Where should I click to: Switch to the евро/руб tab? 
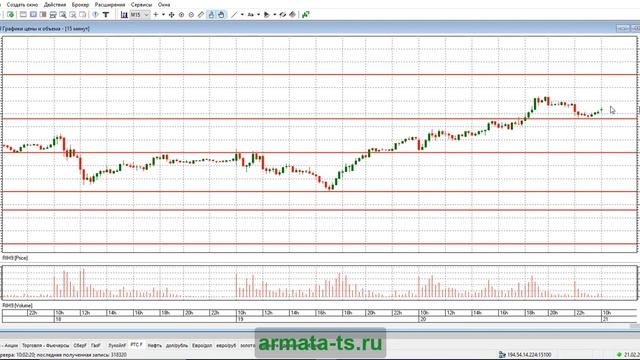point(226,345)
